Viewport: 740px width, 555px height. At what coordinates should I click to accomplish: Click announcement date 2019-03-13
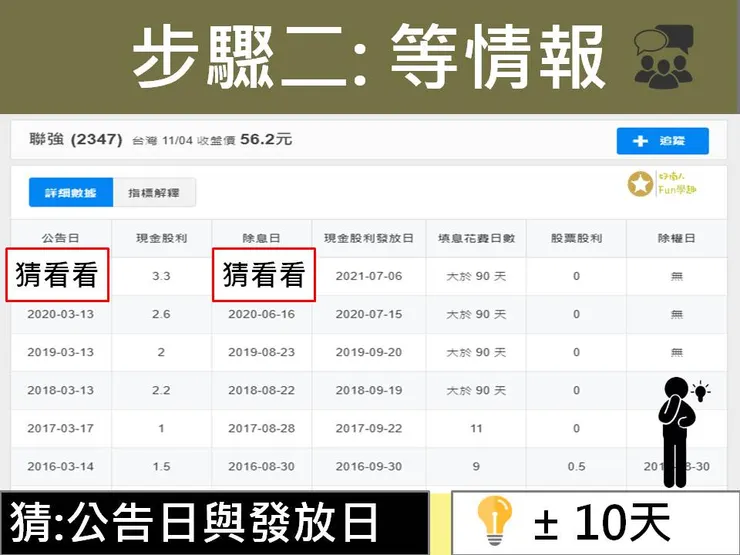point(60,353)
